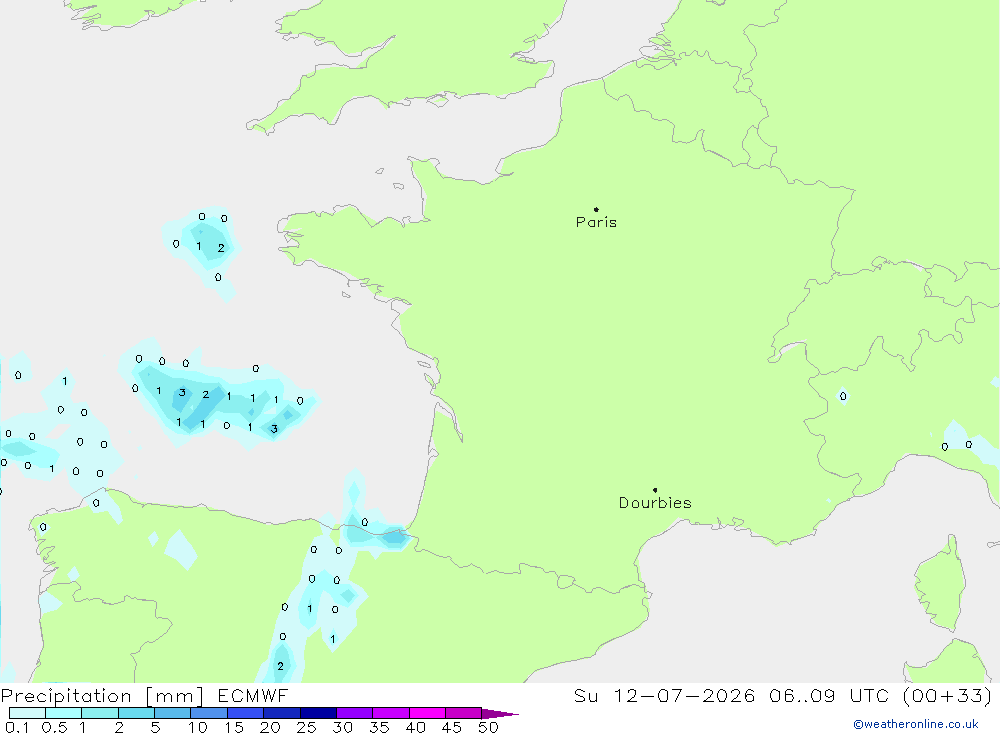The height and width of the screenshot is (733, 1000).
Task: Click the Dourbies location label
Action: point(655,503)
